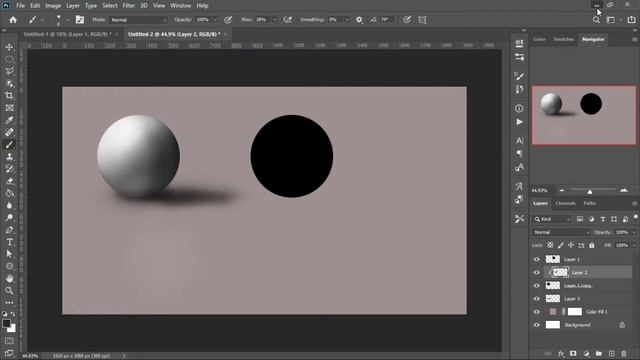This screenshot has width=640, height=360.
Task: Open smoothing options gear icon
Action: tap(359, 20)
